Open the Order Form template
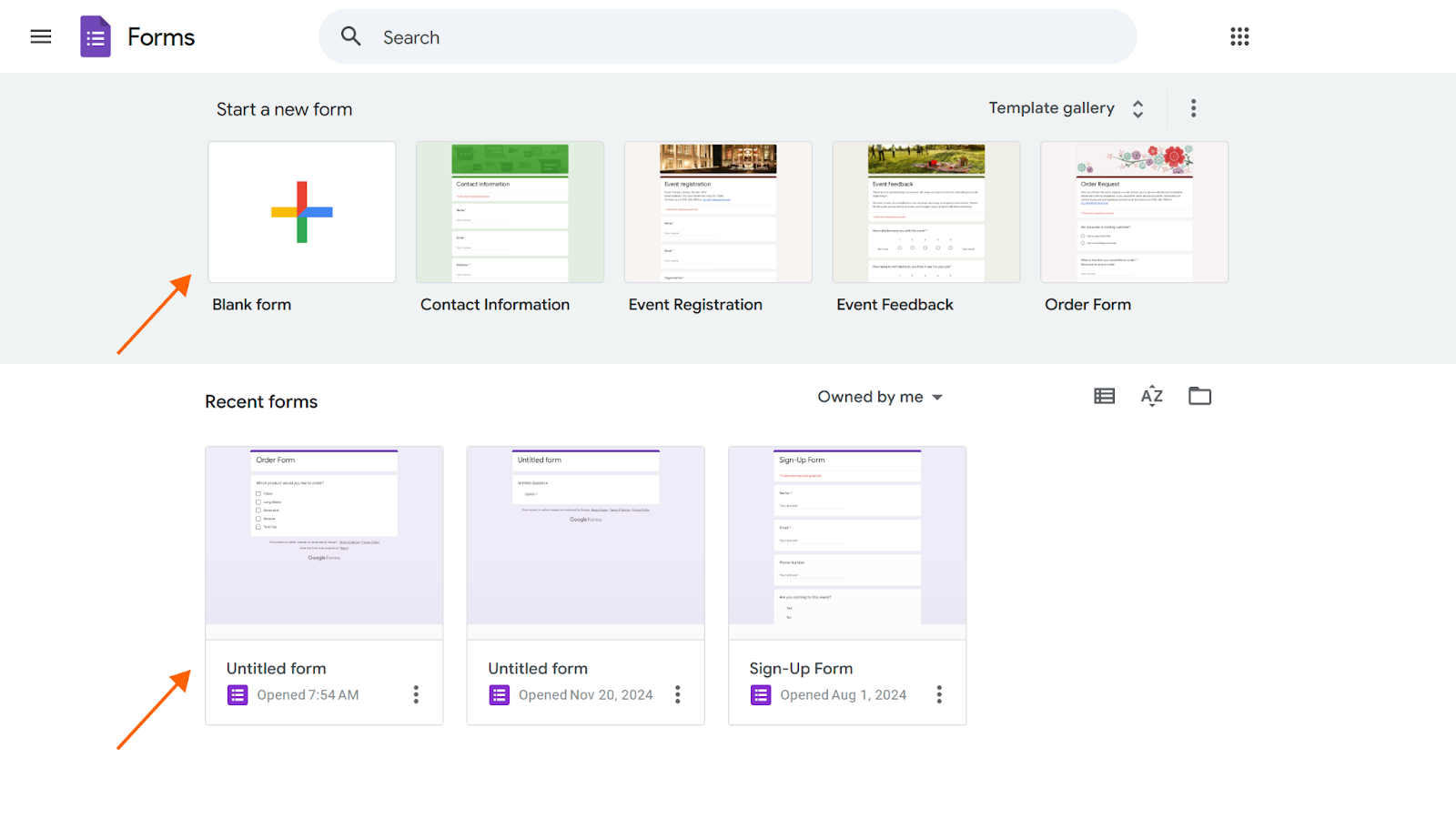The height and width of the screenshot is (819, 1456). point(1135,212)
